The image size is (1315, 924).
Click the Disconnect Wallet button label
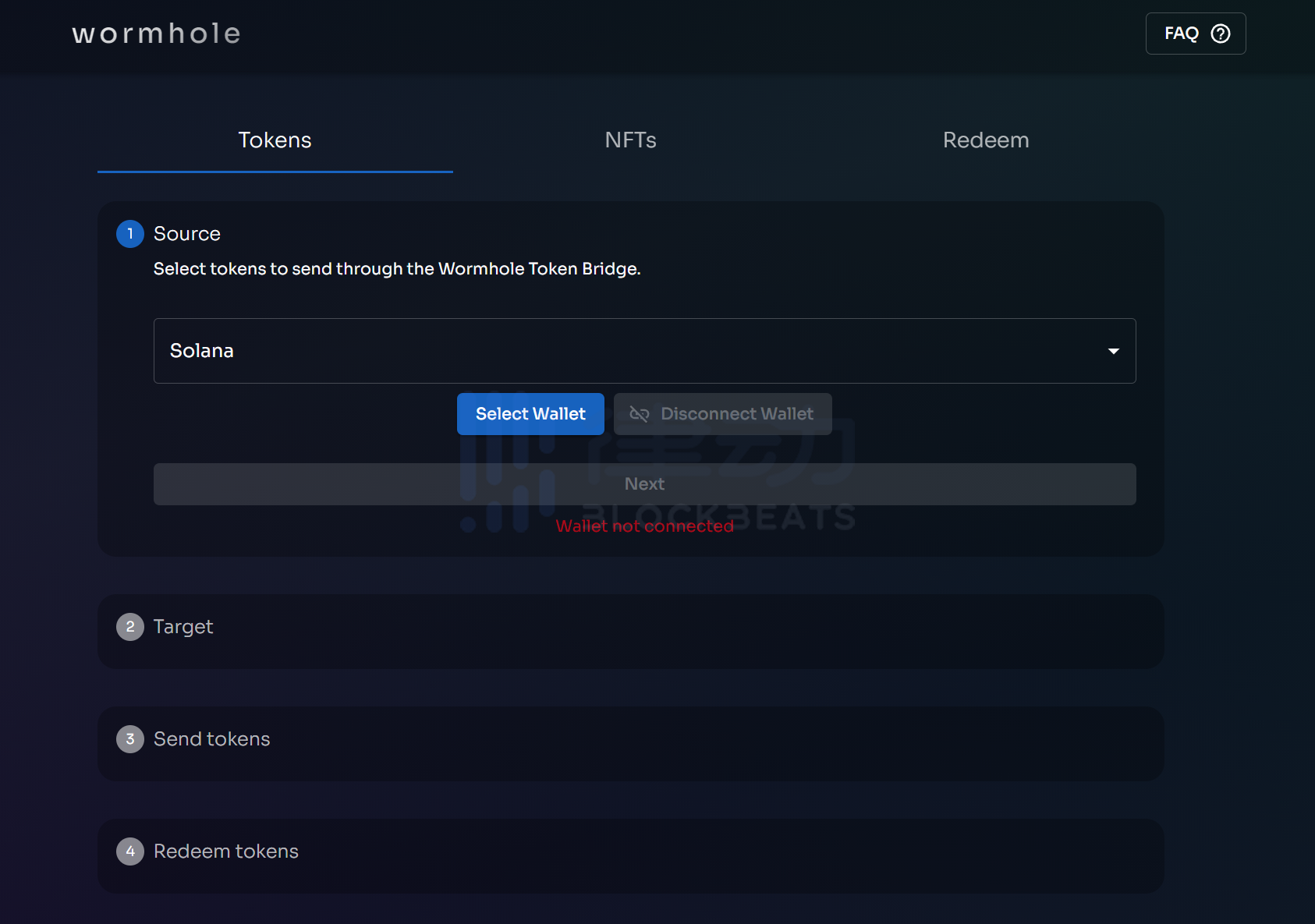coord(736,414)
